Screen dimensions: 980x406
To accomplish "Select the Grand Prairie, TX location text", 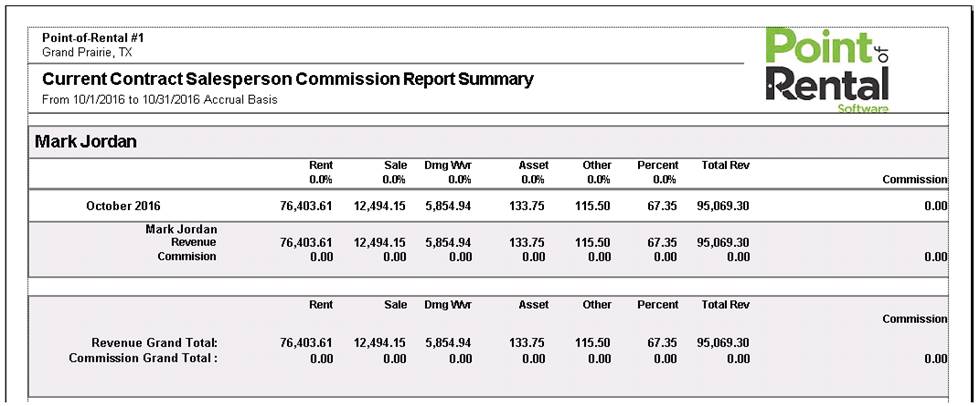I will [87, 52].
